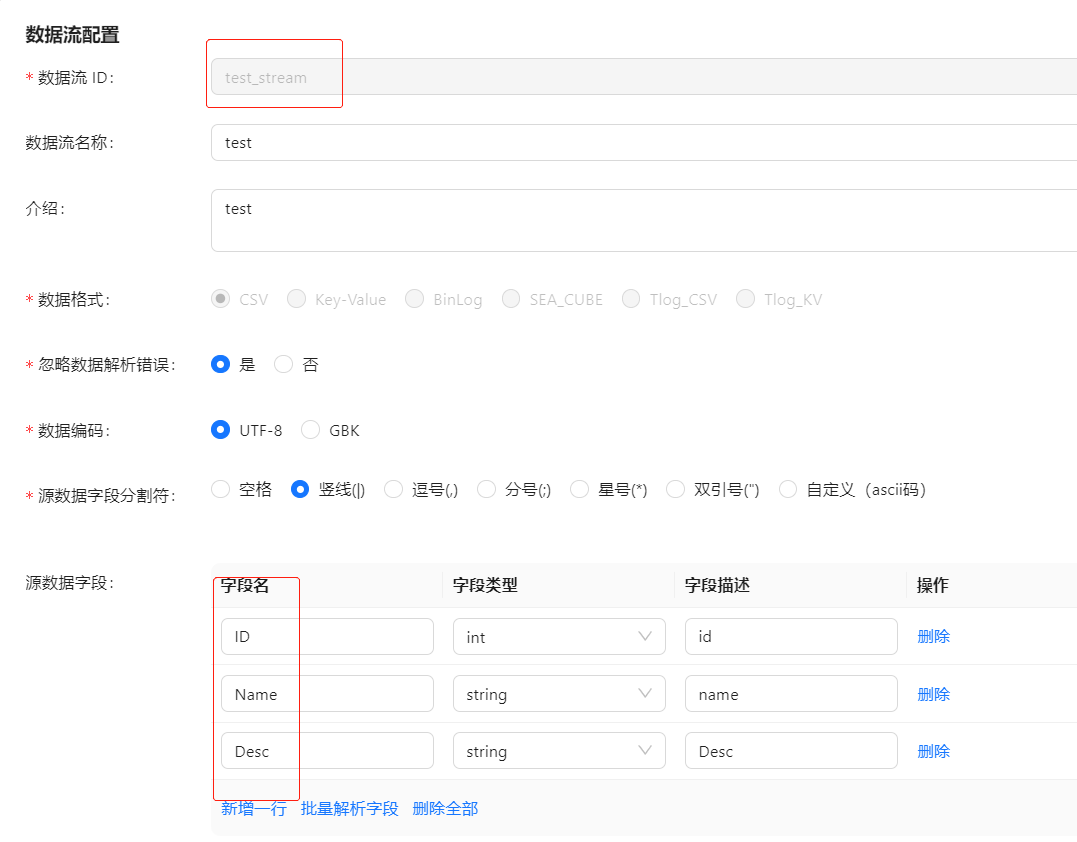The height and width of the screenshot is (842, 1077).
Task: Click 删除全部 to remove all fields
Action: pos(445,808)
